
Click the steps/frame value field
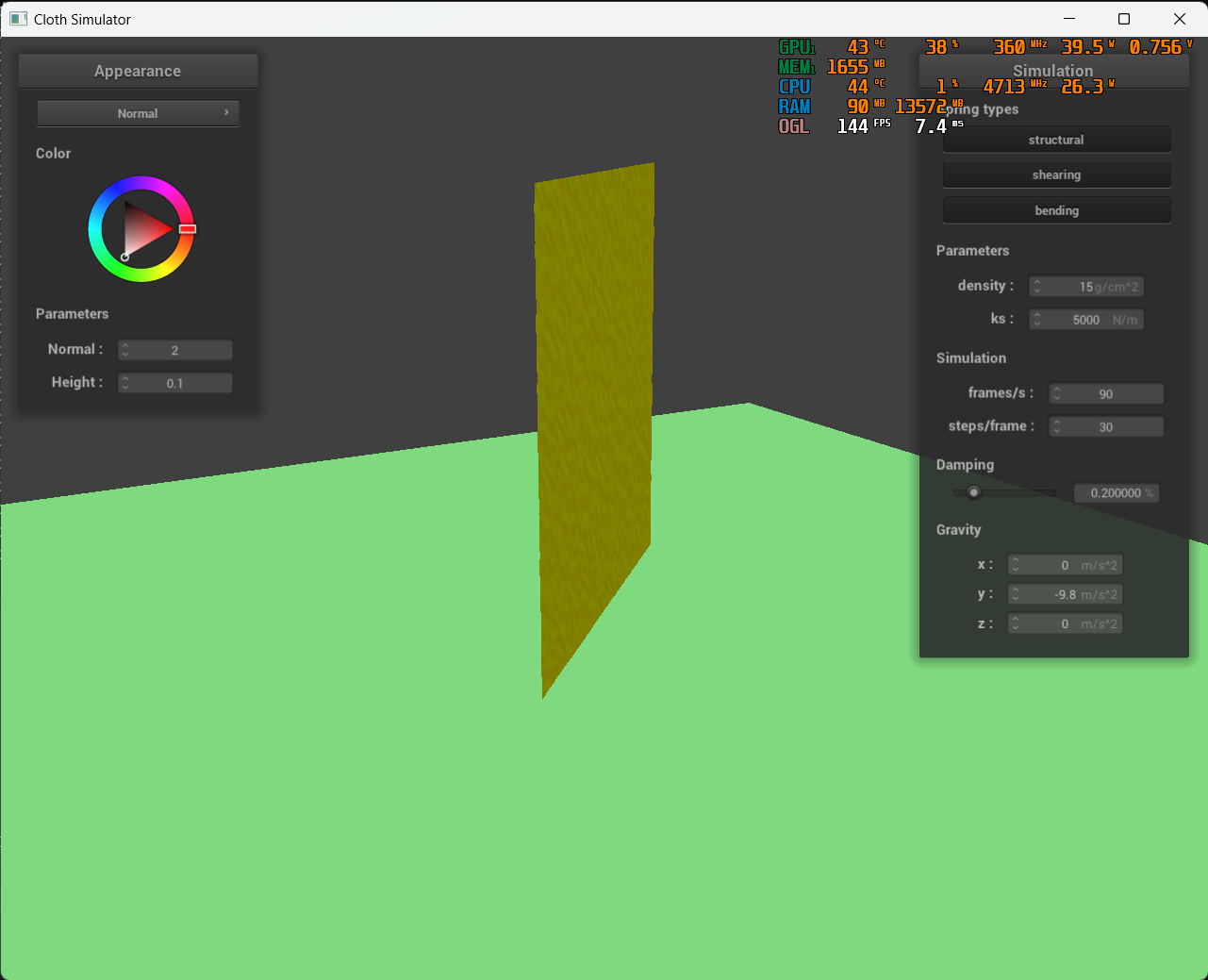coord(1107,427)
